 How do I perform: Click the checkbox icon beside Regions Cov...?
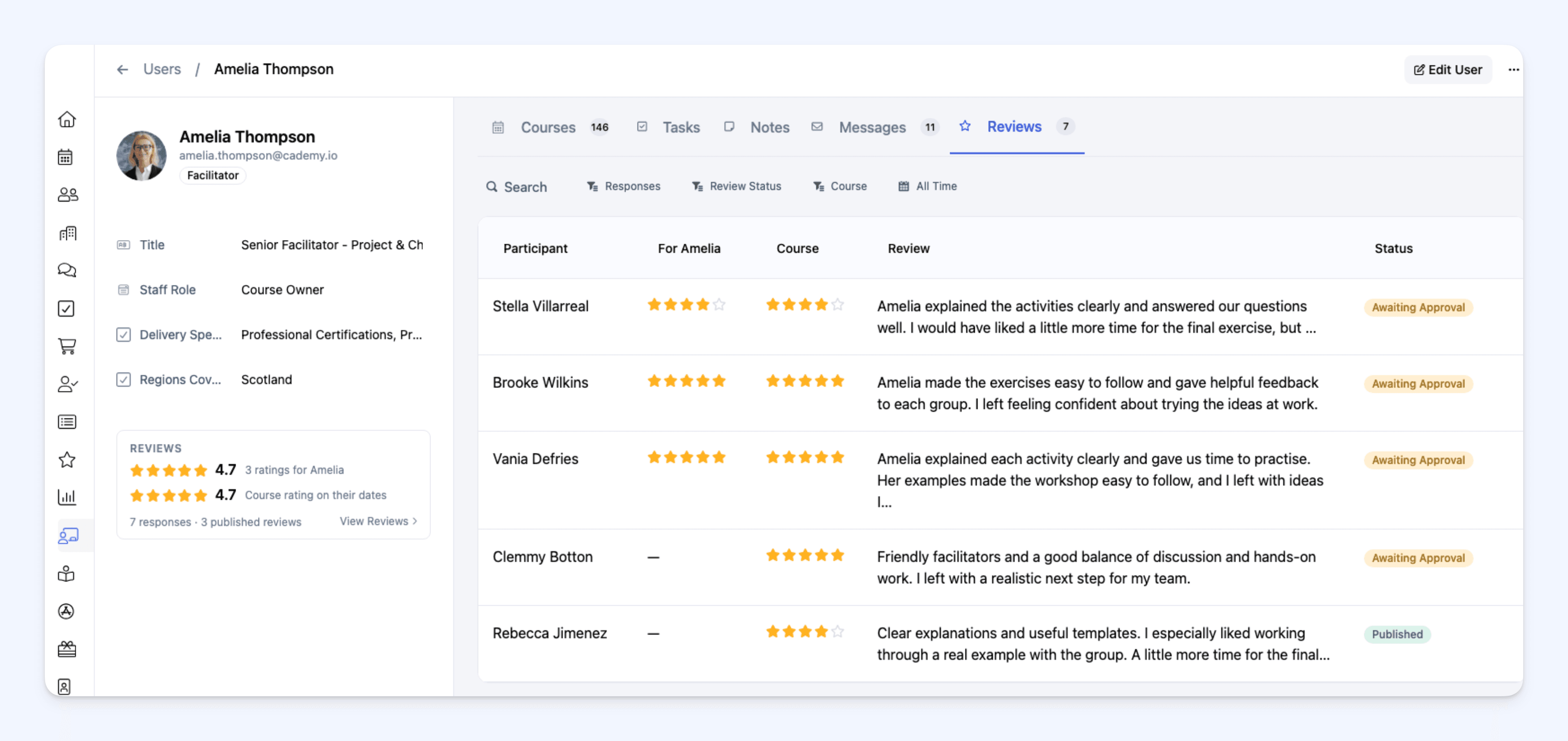[124, 380]
